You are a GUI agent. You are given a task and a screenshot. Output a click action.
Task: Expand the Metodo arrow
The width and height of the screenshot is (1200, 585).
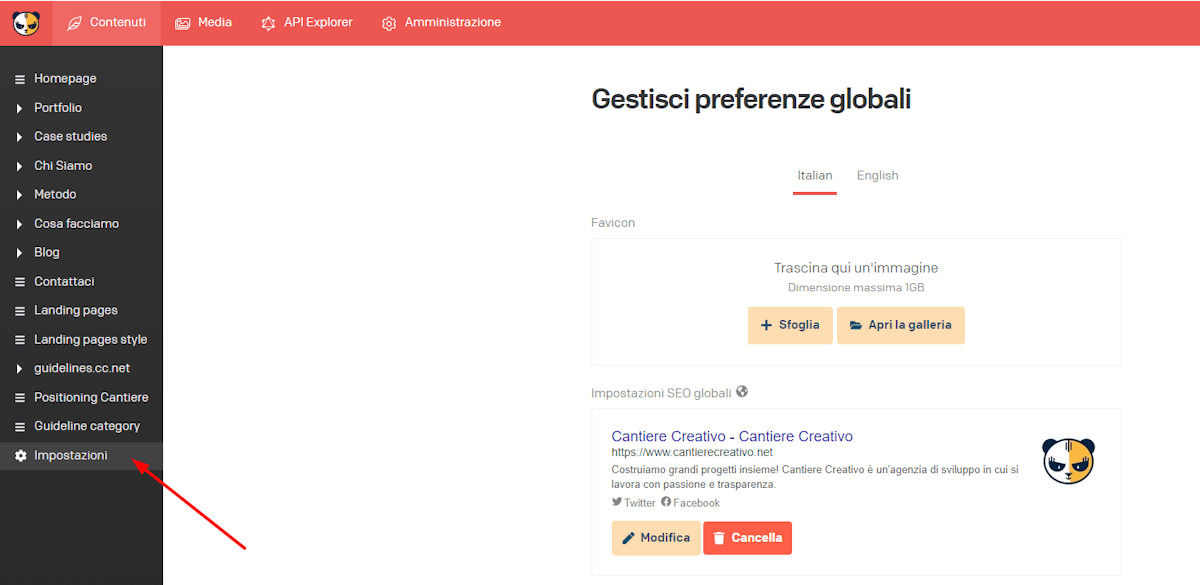click(x=19, y=195)
